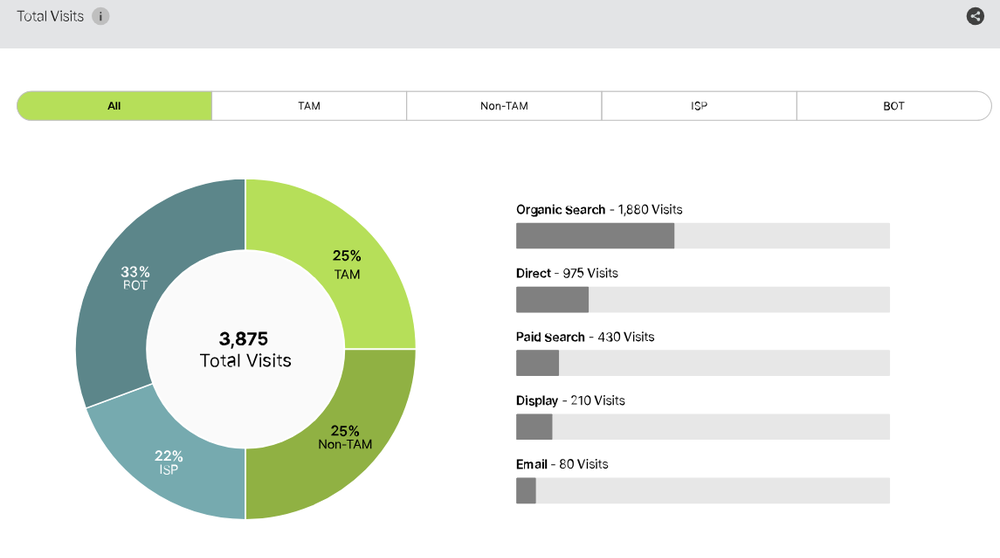The width and height of the screenshot is (1000, 558).
Task: Click the "Organic Search - 1,880 Visits" label
Action: pyautogui.click(x=599, y=210)
